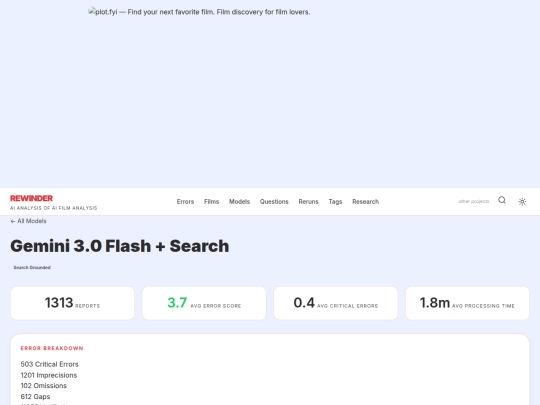This screenshot has height=405, width=540.
Task: Go back via All Models link
Action: [28, 221]
